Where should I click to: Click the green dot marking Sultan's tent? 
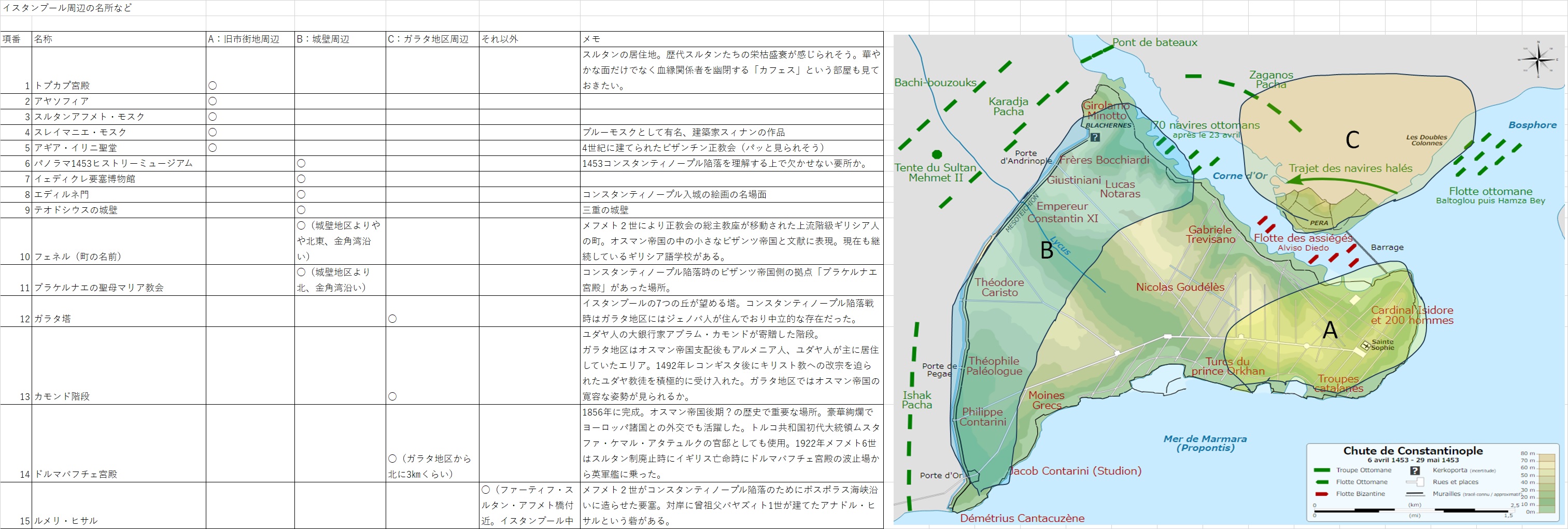click(937, 154)
